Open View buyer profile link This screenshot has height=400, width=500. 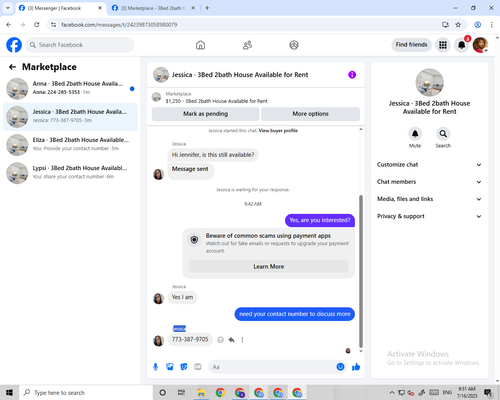pos(278,131)
